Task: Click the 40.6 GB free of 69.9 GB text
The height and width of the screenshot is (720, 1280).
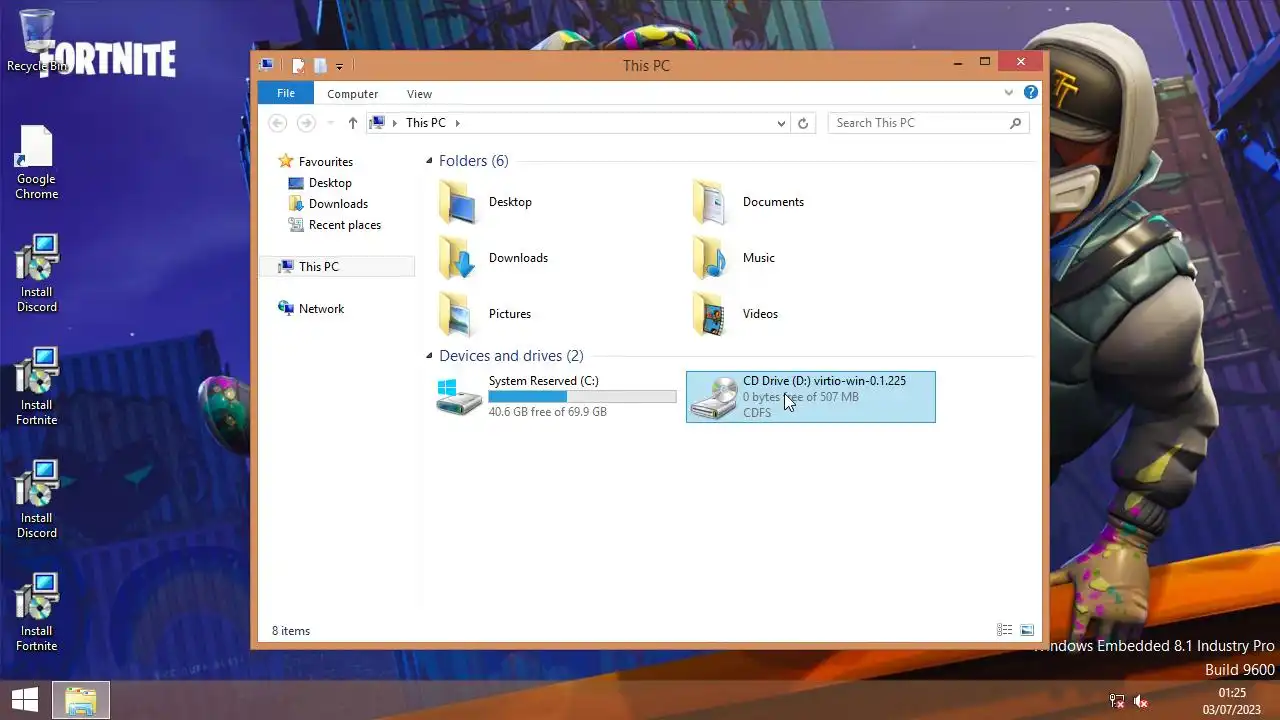Action: 548,412
